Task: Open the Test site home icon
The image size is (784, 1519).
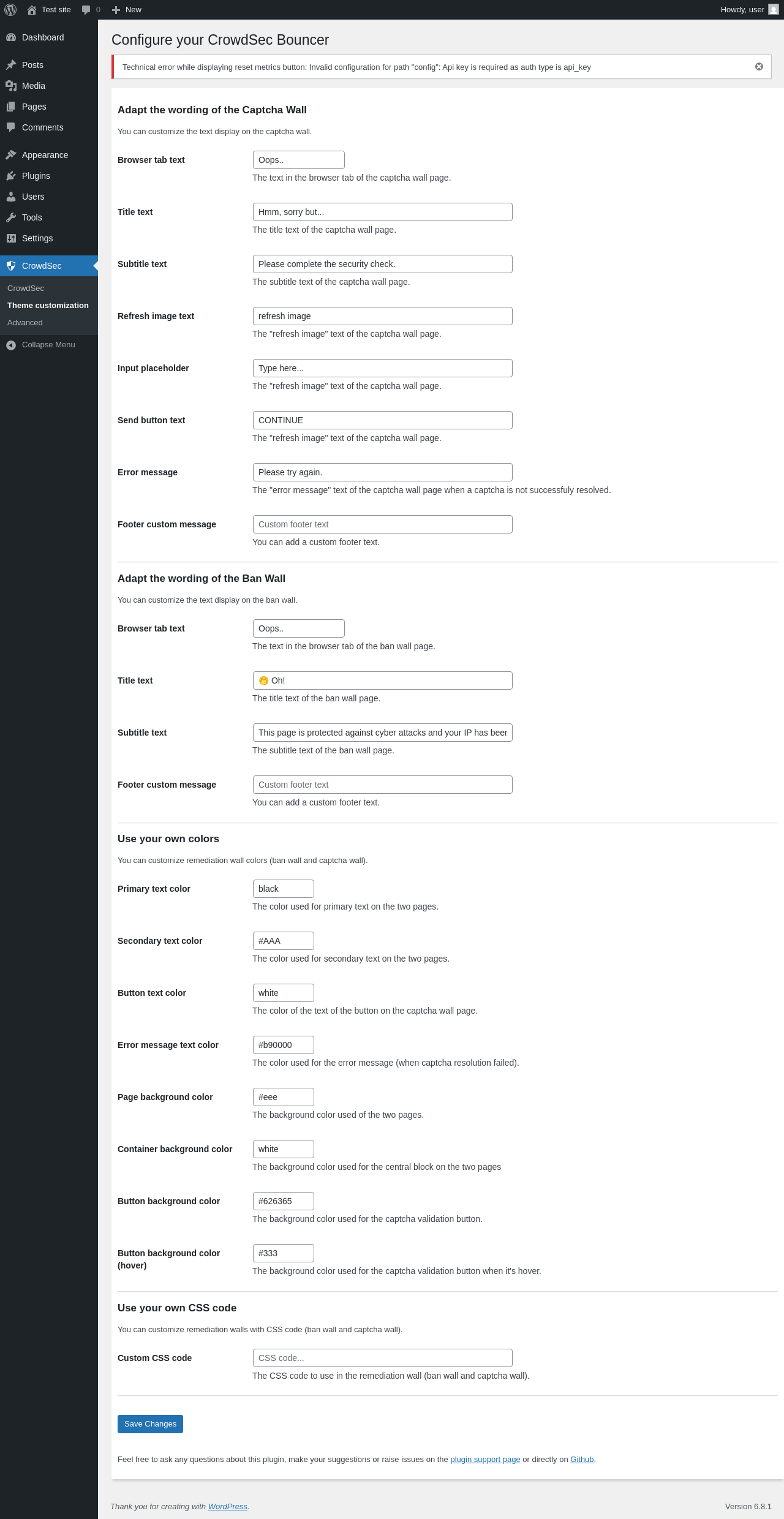Action: point(32,10)
